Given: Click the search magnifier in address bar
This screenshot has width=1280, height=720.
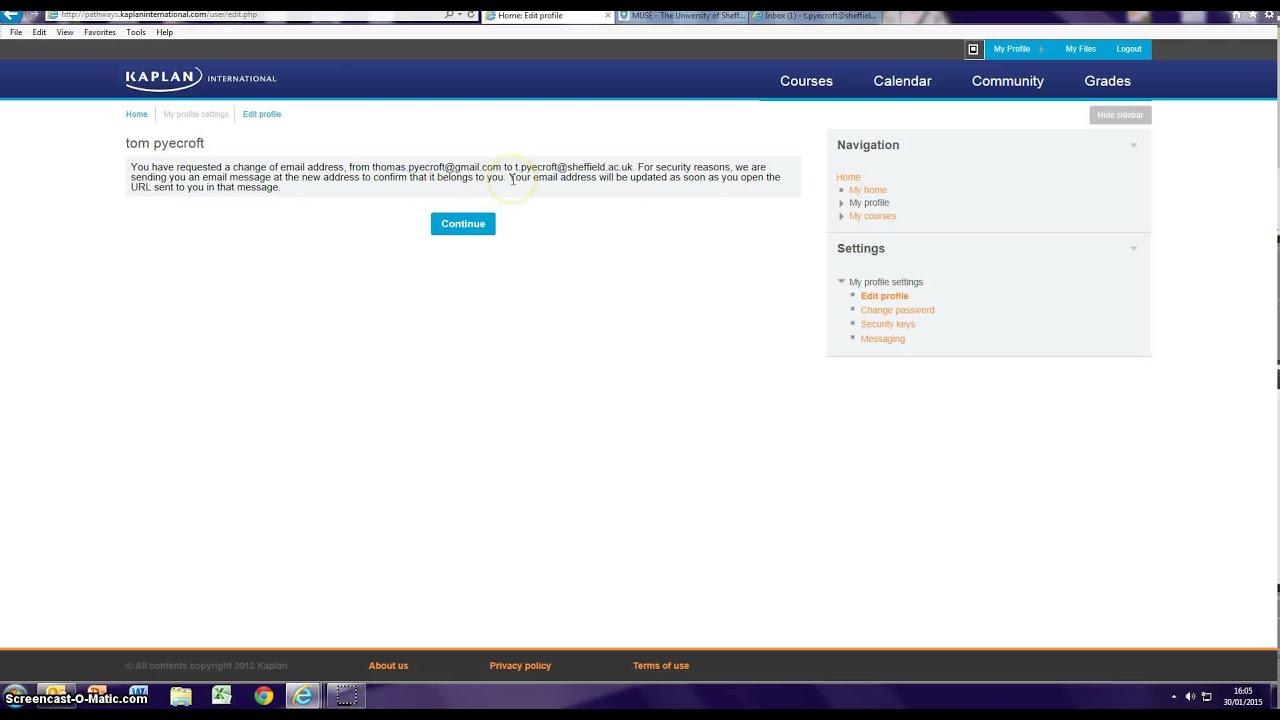Looking at the screenshot, I should coord(449,15).
